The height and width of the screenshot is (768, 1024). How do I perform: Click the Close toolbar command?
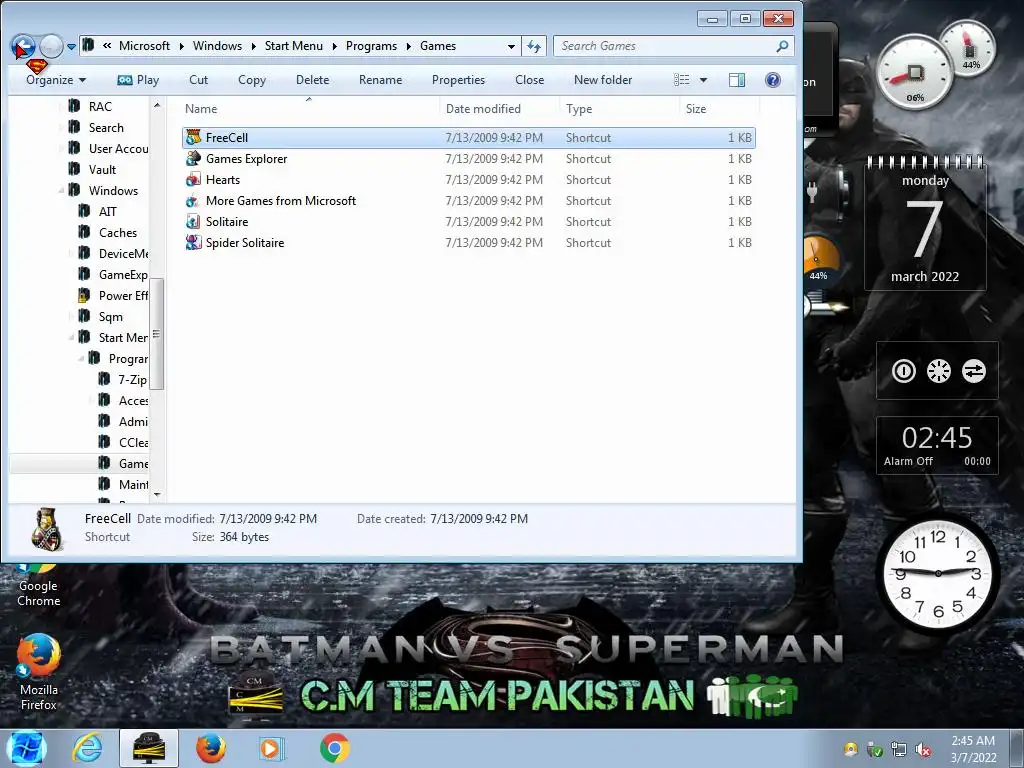(x=529, y=80)
